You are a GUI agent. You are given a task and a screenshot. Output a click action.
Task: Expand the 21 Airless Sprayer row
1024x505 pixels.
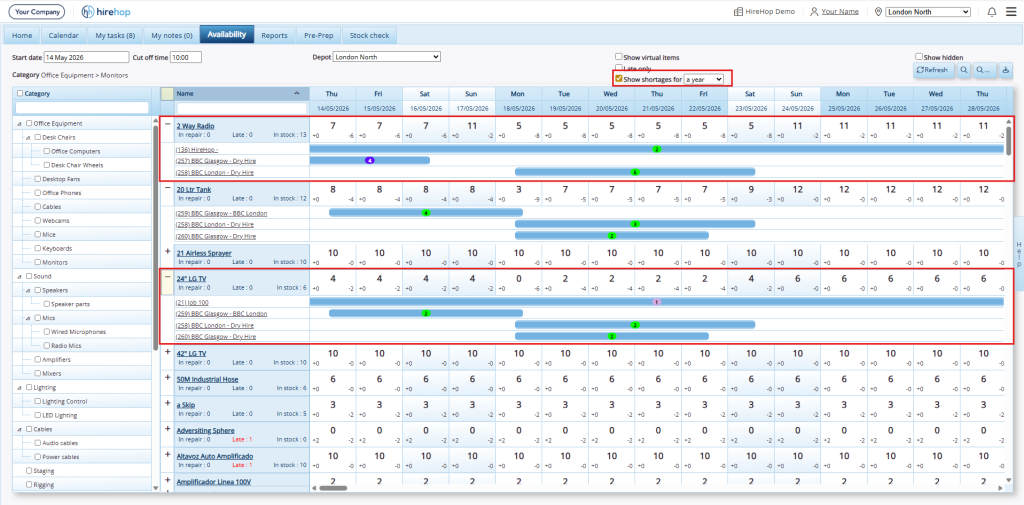pos(168,252)
